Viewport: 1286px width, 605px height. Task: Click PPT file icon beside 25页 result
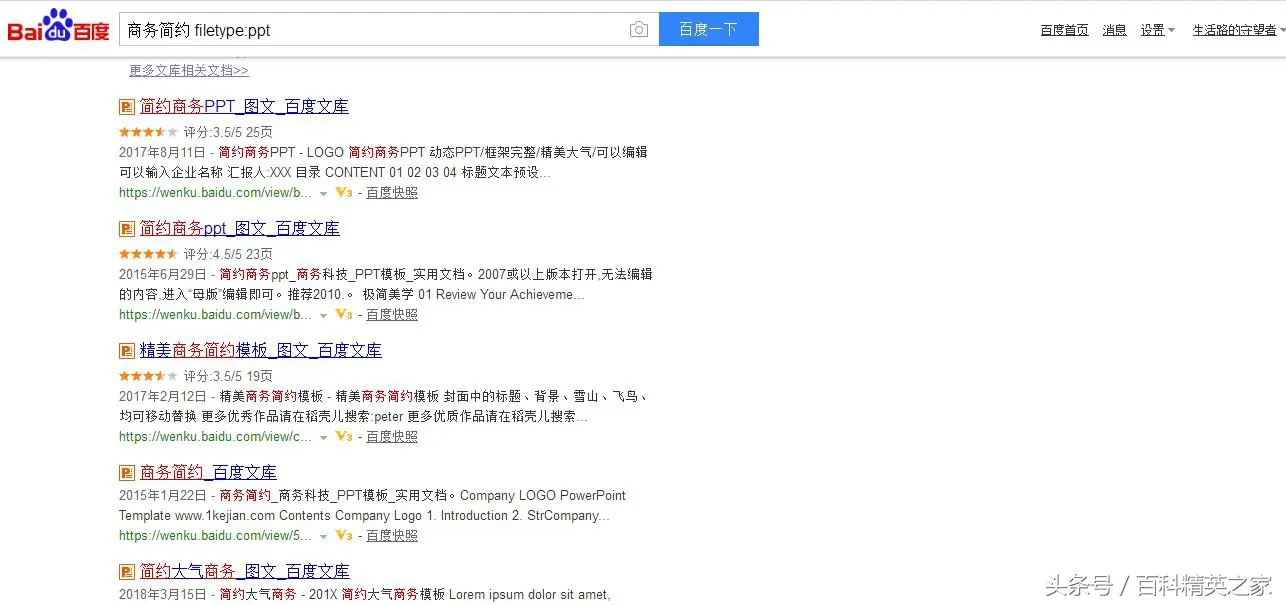pyautogui.click(x=127, y=107)
